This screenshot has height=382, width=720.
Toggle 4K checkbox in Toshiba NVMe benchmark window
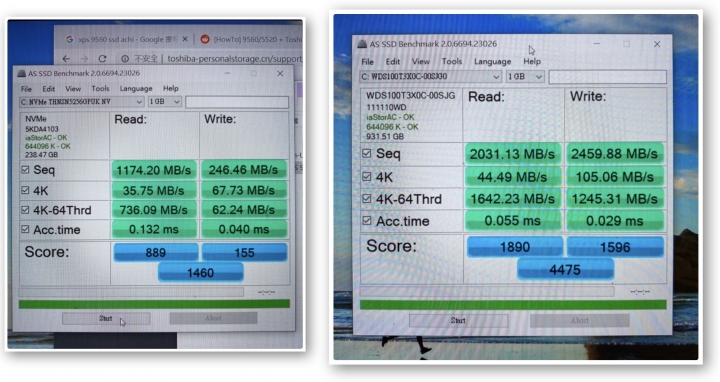click(25, 190)
